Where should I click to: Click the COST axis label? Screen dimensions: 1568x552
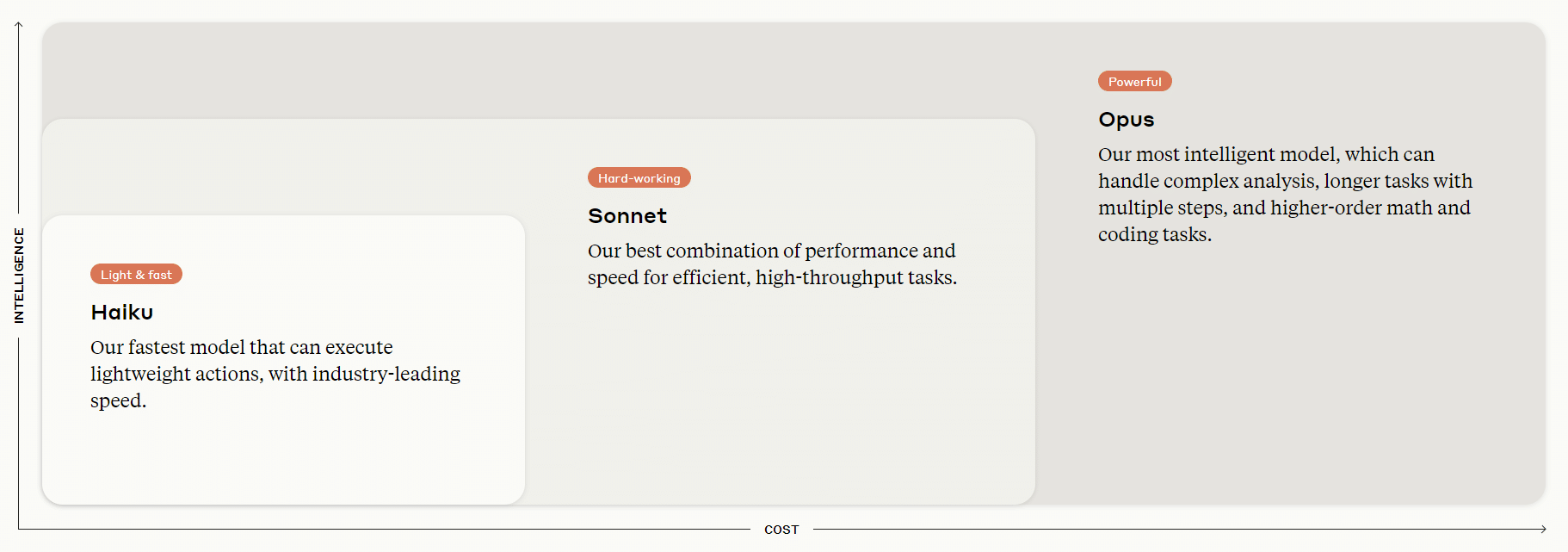click(x=781, y=530)
